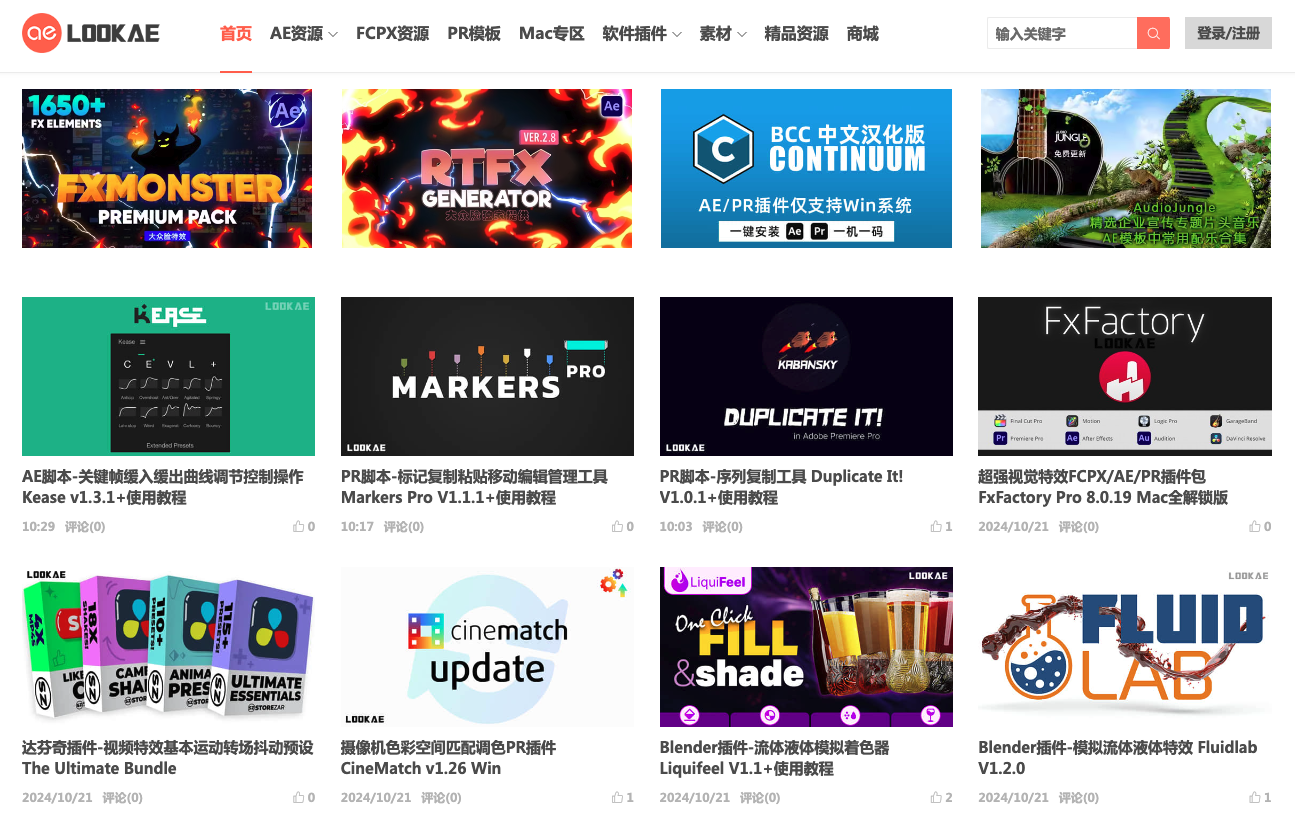Click the 10:29 timestamp on Kease post
1295x823 pixels.
pos(38,527)
